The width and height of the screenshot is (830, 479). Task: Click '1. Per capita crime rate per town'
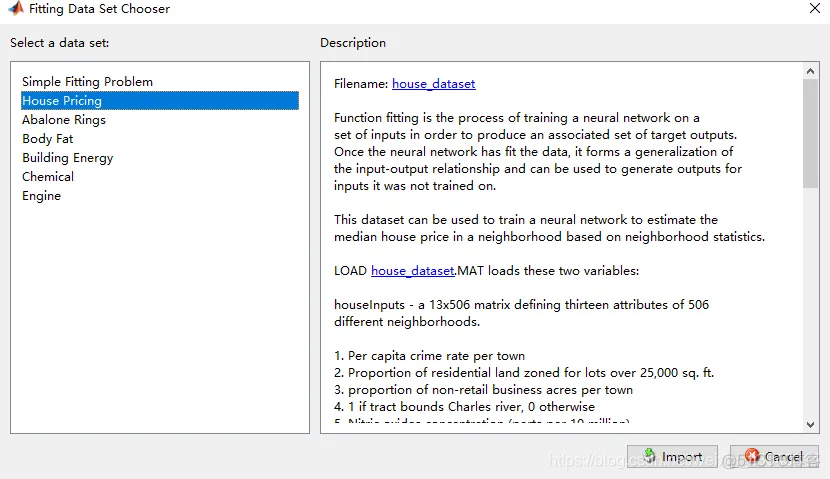pos(429,356)
